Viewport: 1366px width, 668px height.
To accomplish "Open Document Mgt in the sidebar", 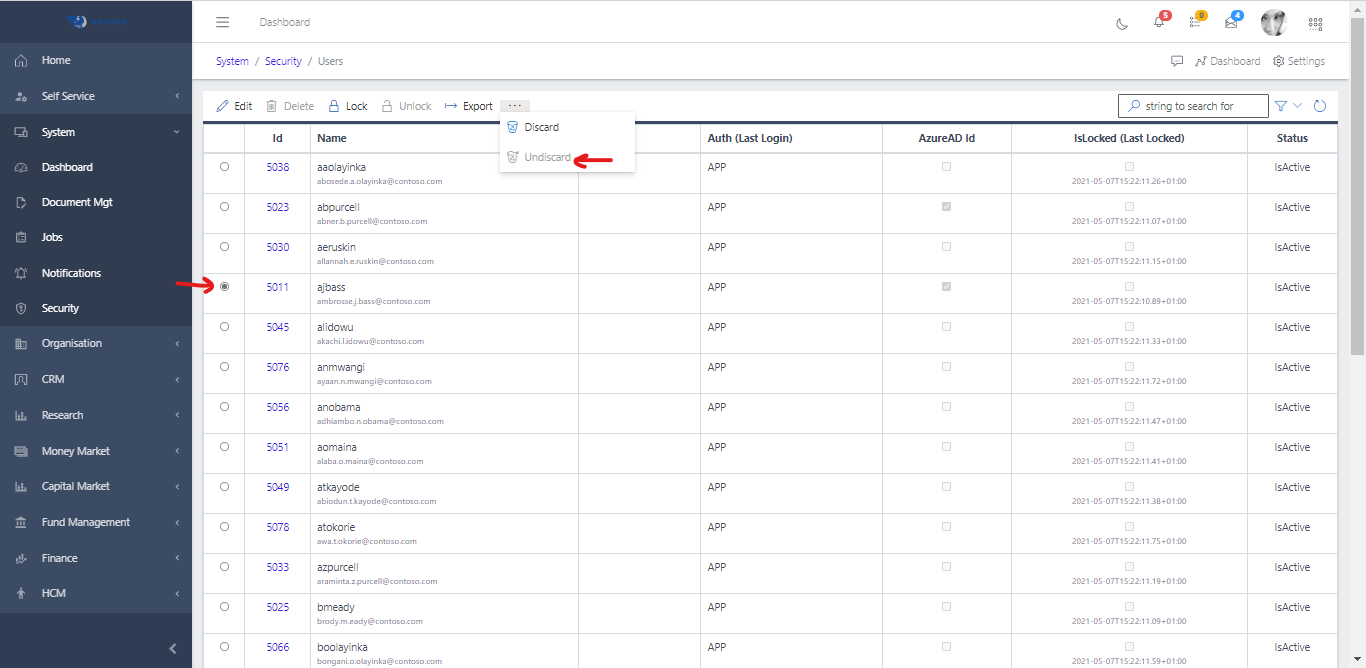I will click(77, 202).
